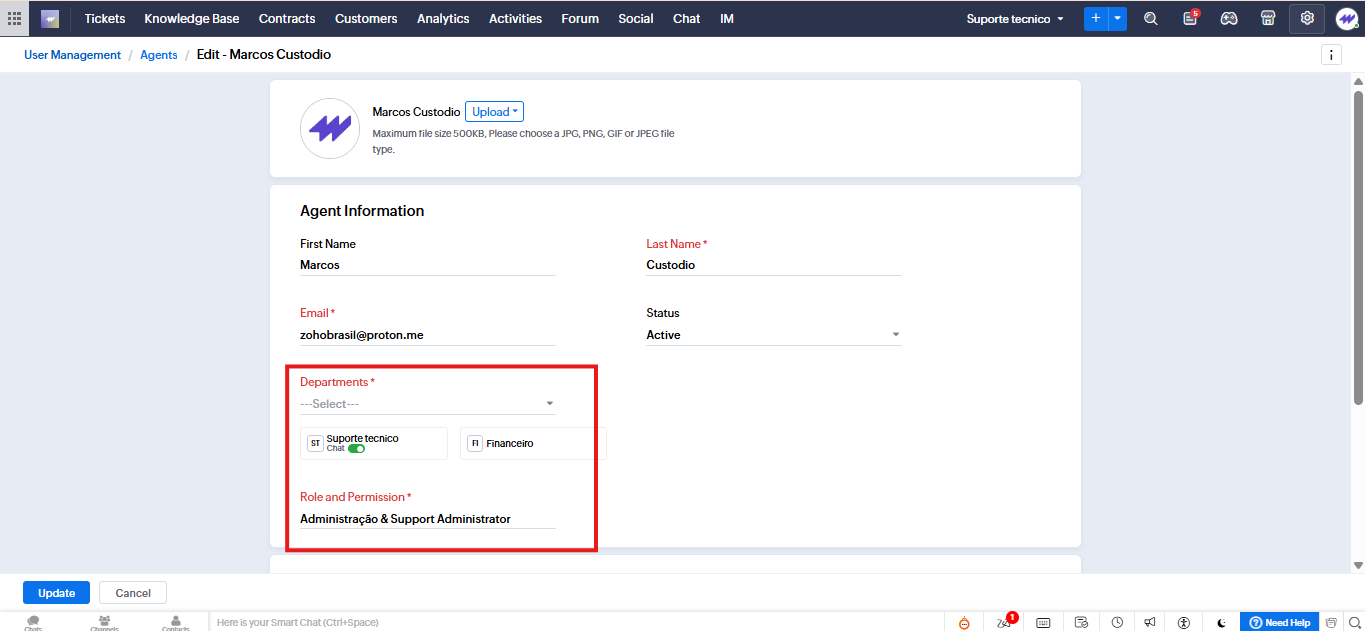1365x631 pixels.
Task: Open the Analytics module tab
Action: [443, 19]
